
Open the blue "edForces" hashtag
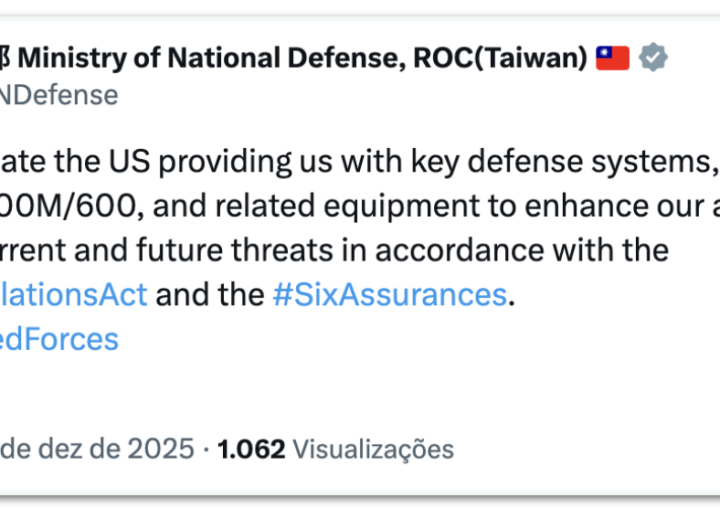click(x=59, y=339)
